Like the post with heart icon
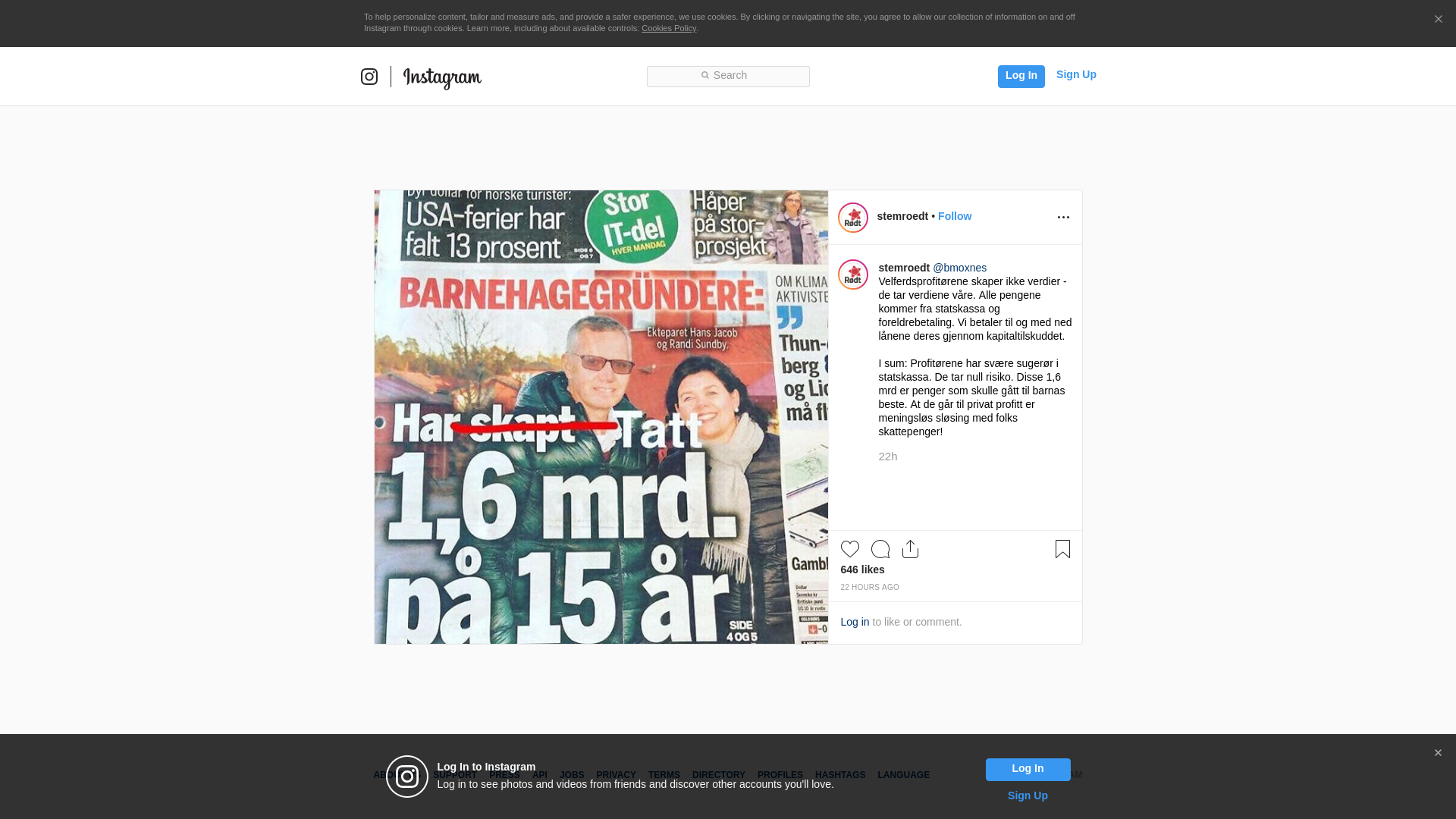 click(x=850, y=549)
